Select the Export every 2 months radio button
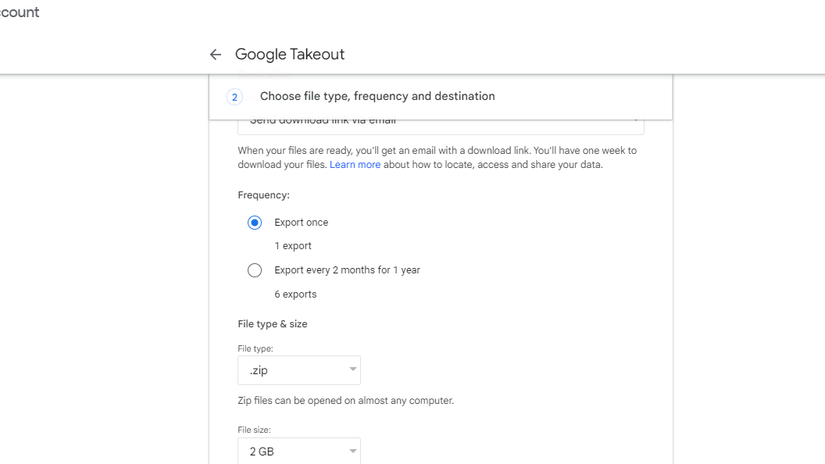 pyautogui.click(x=255, y=270)
